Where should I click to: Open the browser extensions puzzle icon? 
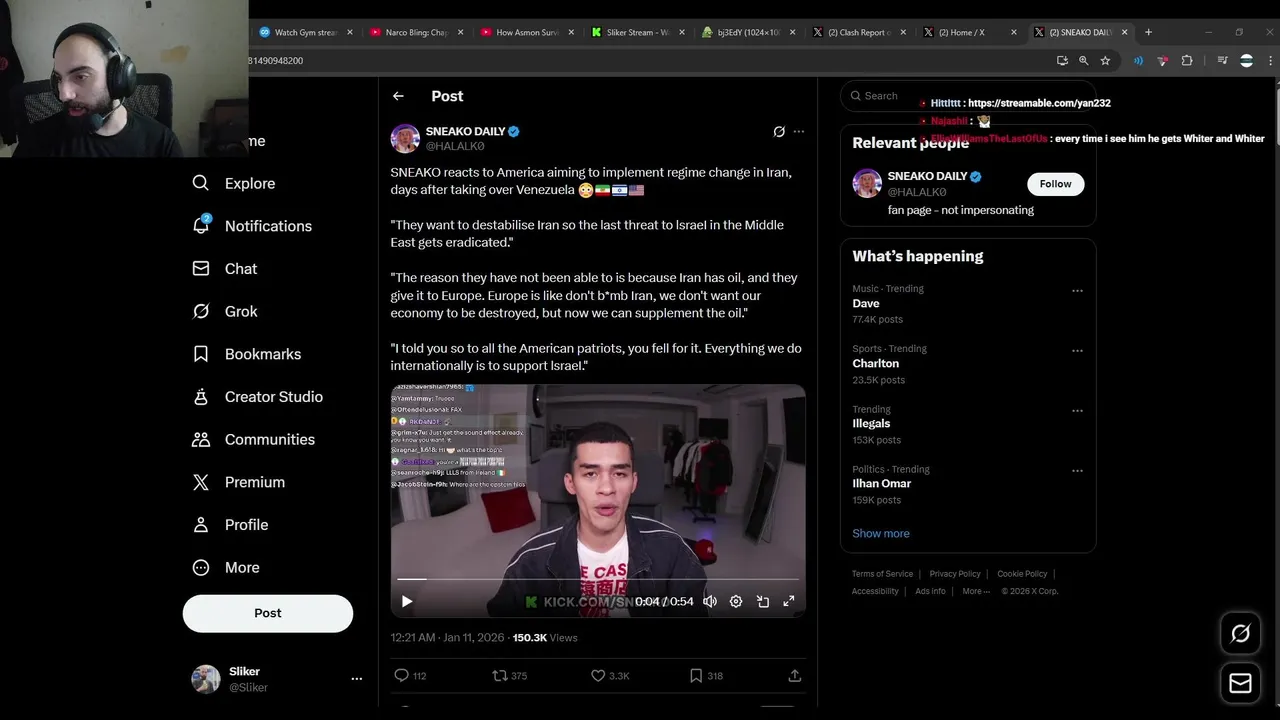click(1187, 61)
